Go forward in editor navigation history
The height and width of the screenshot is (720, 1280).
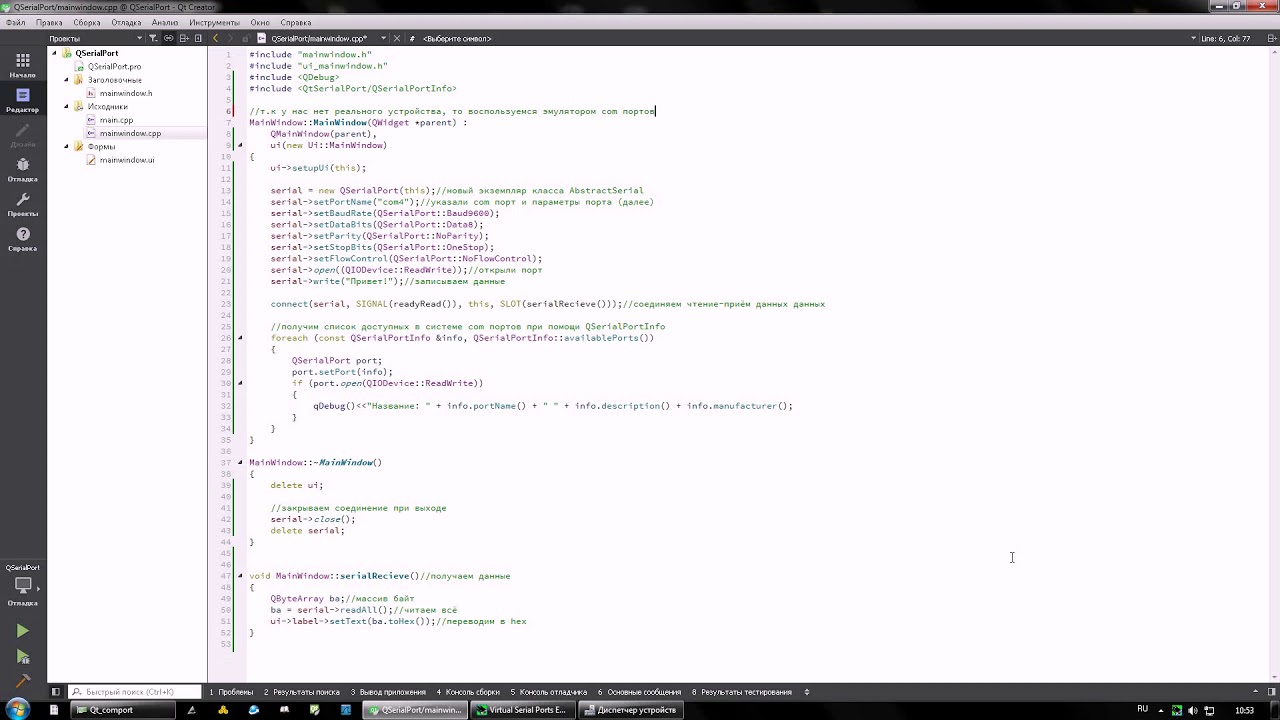[x=230, y=38]
